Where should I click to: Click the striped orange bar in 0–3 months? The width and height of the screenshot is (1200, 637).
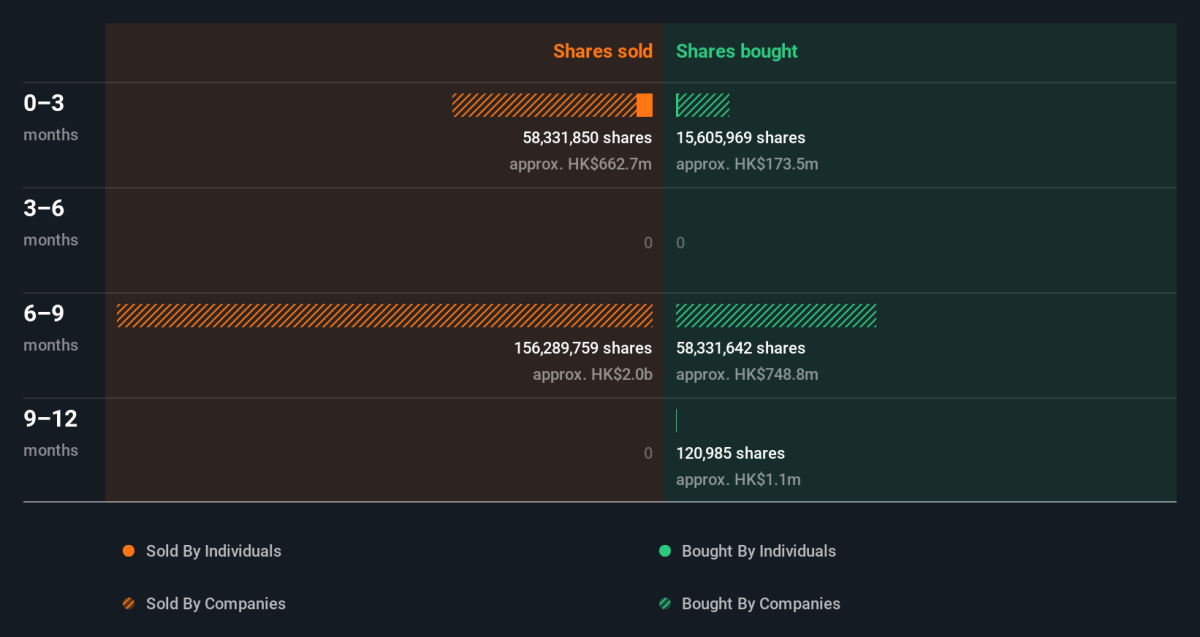(544, 105)
